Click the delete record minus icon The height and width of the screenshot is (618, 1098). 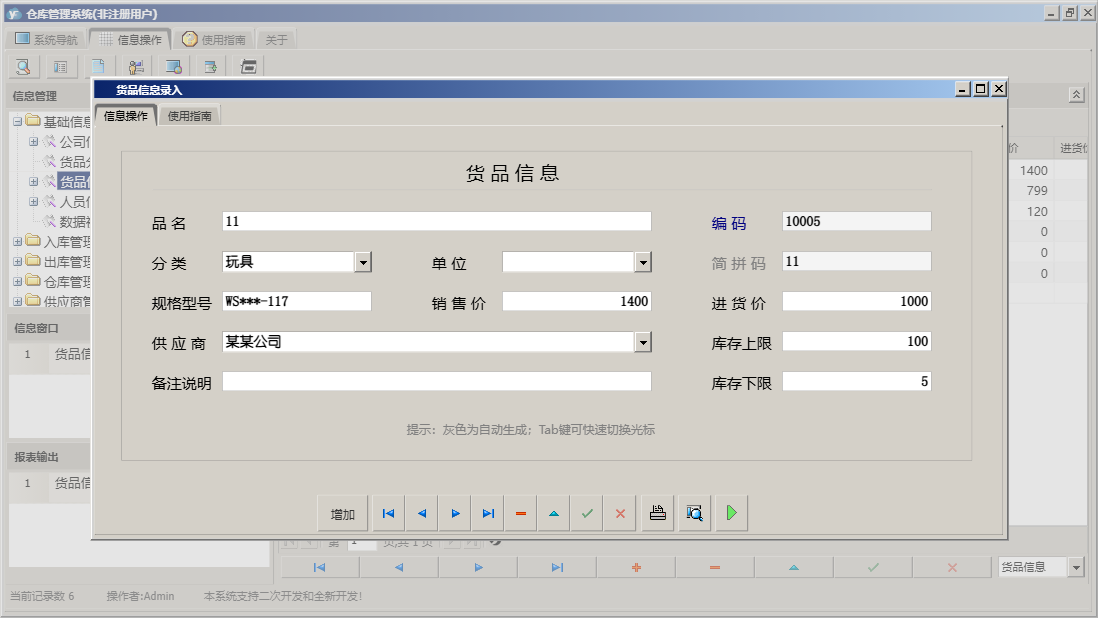pyautogui.click(x=521, y=512)
